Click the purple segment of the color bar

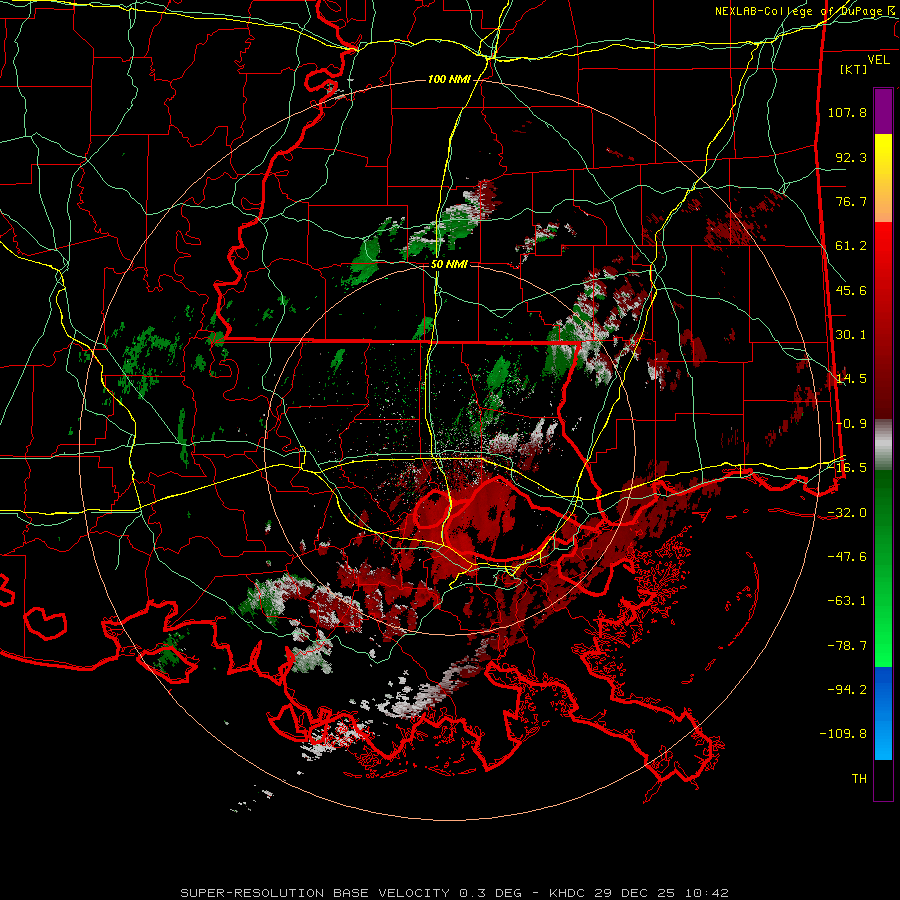pyautogui.click(x=883, y=111)
